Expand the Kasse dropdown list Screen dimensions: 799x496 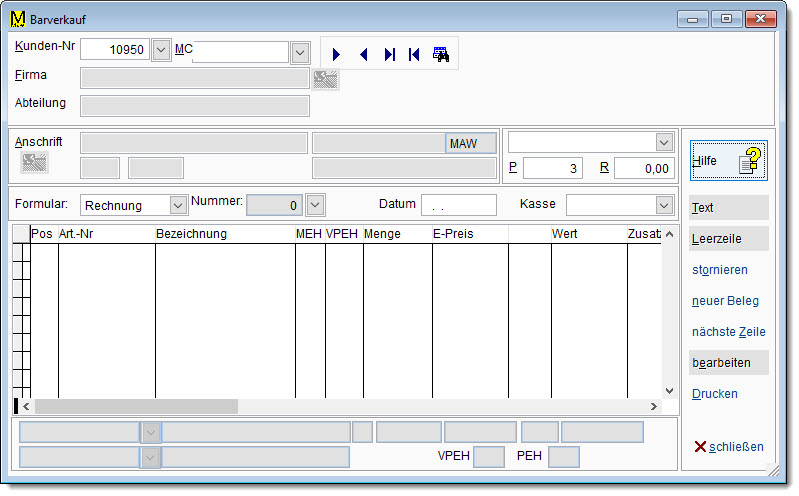pyautogui.click(x=664, y=205)
